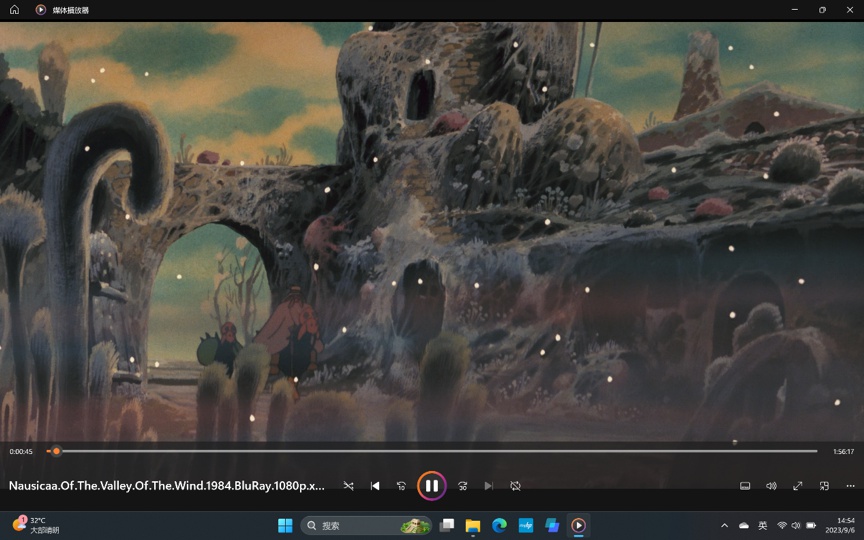The width and height of the screenshot is (864, 540).
Task: Skip back 10 seconds
Action: [x=401, y=485]
